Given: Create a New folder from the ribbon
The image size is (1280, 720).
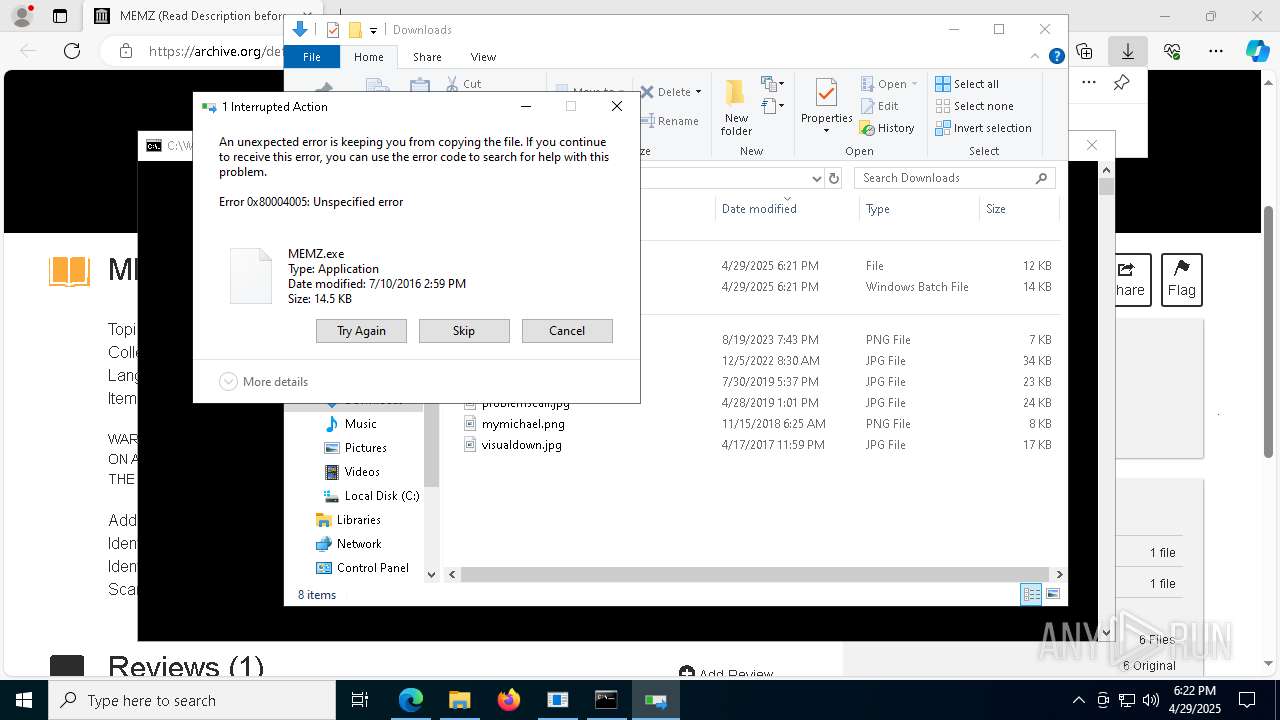Looking at the screenshot, I should click(x=736, y=108).
